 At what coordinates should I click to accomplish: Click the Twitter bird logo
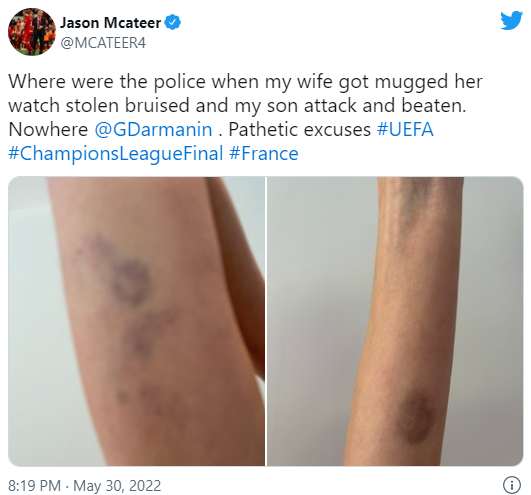pyautogui.click(x=511, y=21)
